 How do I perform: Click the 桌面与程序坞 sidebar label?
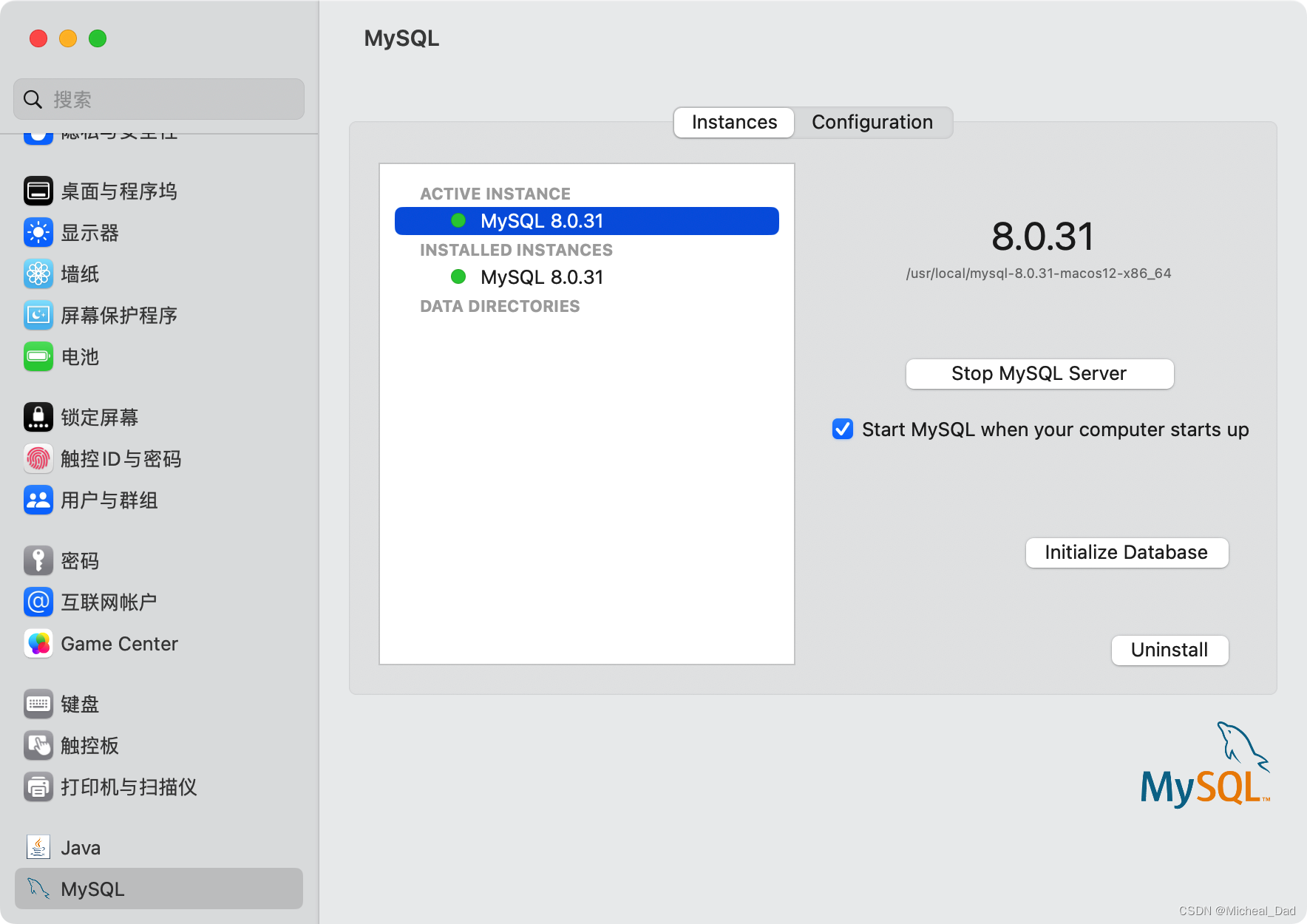point(119,191)
